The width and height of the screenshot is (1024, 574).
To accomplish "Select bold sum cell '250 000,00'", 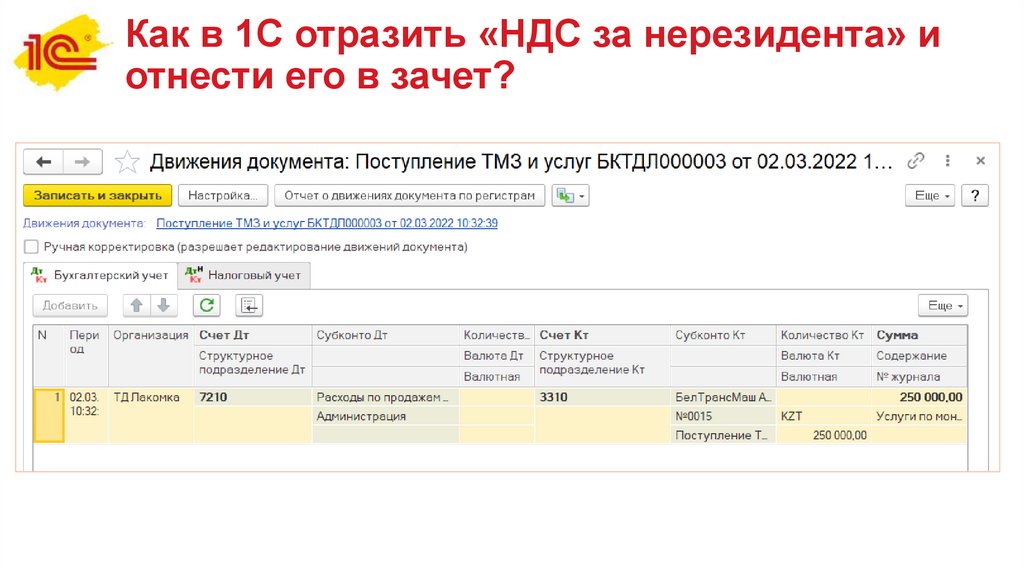I will click(x=919, y=397).
